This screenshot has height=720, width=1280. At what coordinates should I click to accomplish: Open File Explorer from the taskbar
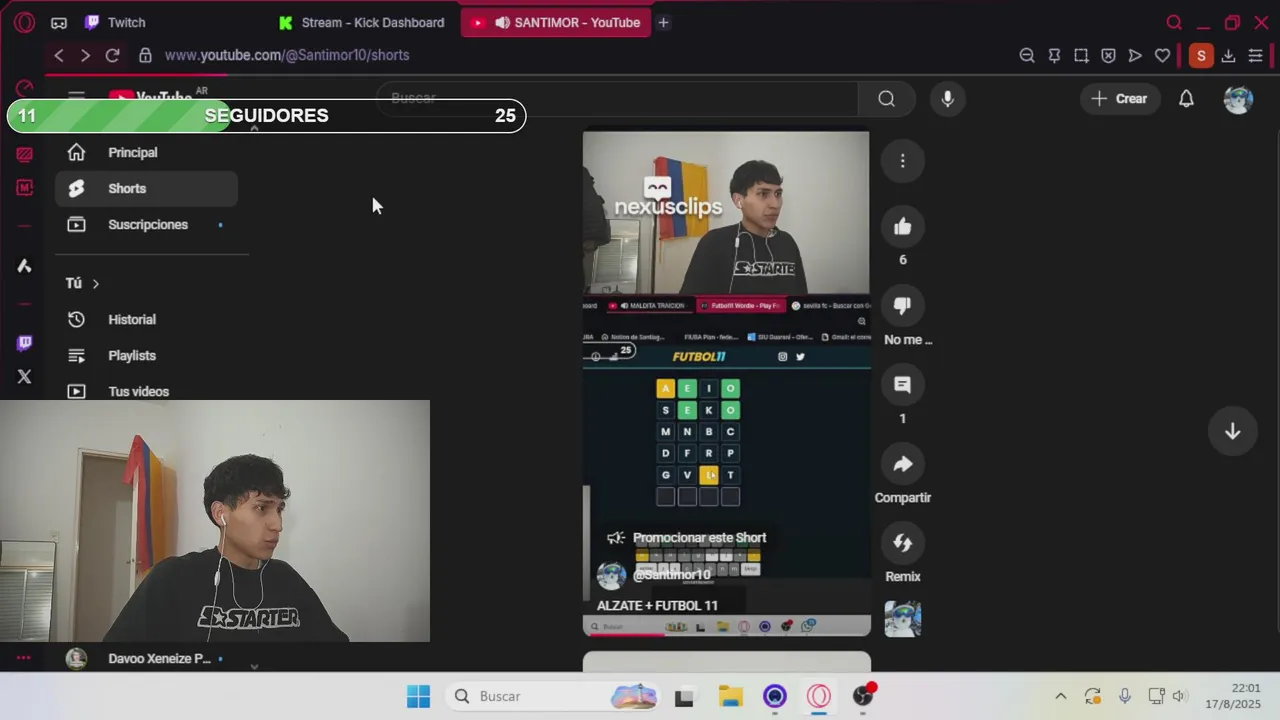coord(731,696)
